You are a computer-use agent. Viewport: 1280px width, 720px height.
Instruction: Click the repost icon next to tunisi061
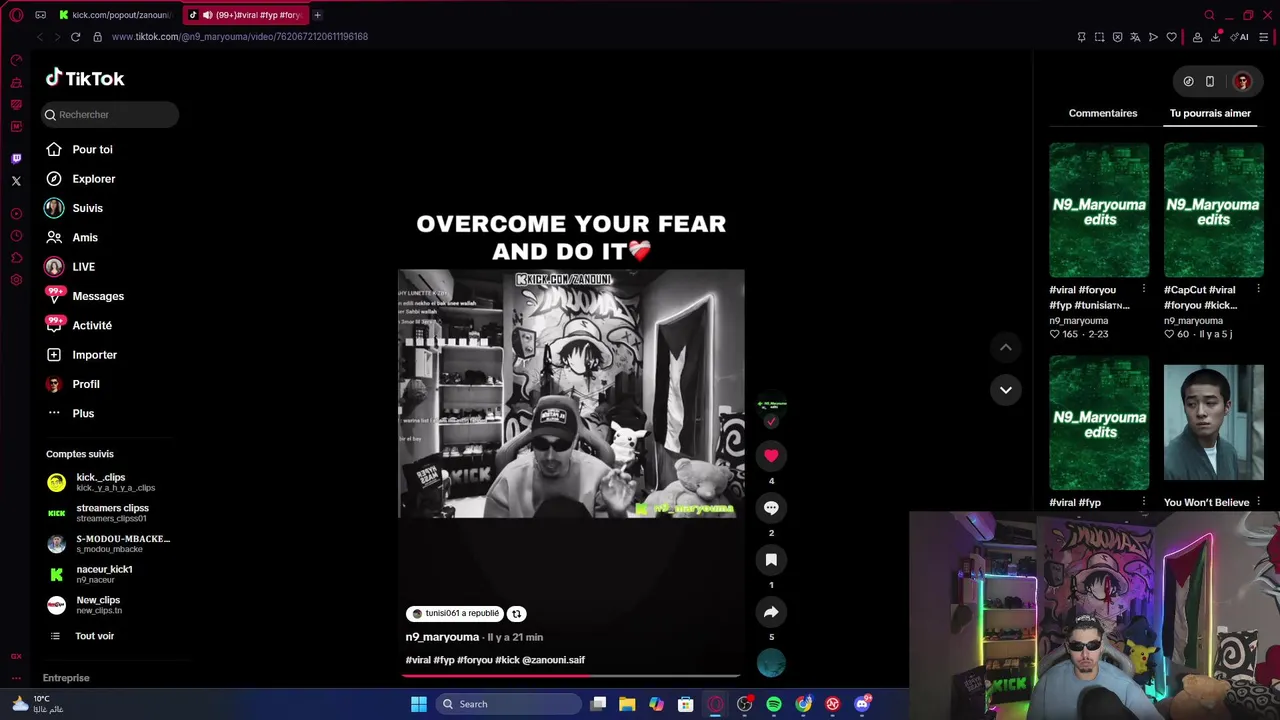point(516,614)
